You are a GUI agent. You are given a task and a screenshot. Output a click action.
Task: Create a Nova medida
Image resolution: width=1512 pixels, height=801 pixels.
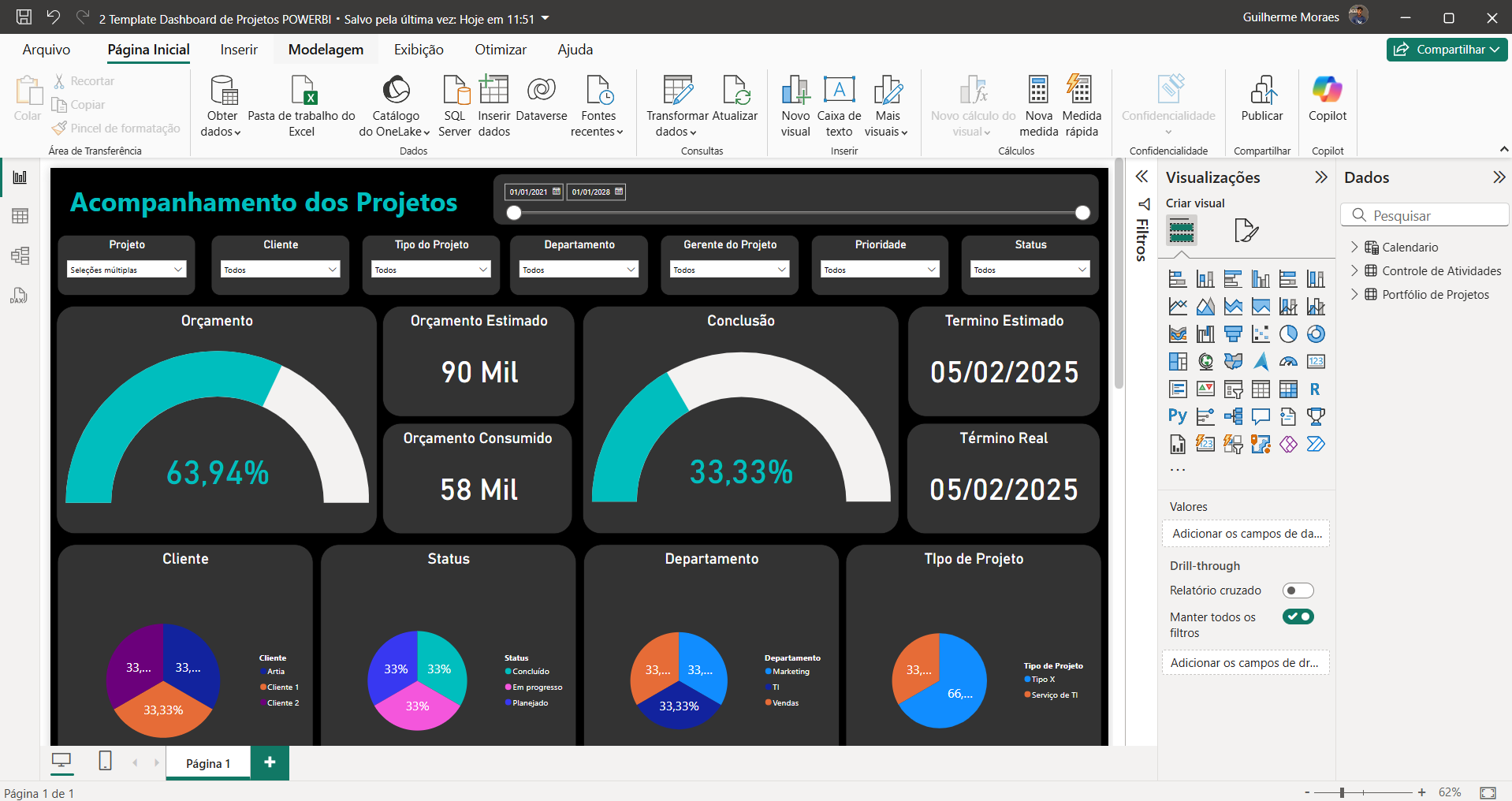pos(1038,91)
